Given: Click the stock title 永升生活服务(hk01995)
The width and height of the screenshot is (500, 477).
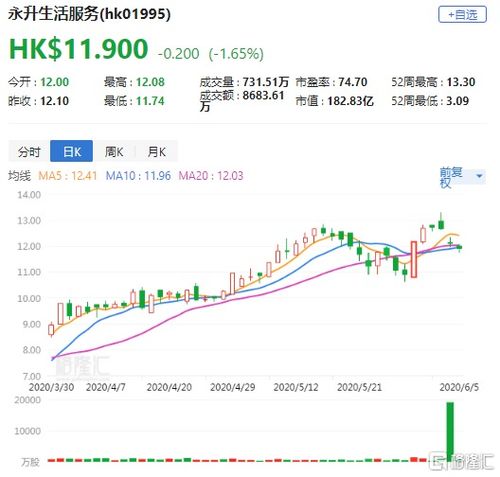Looking at the screenshot, I should (89, 14).
